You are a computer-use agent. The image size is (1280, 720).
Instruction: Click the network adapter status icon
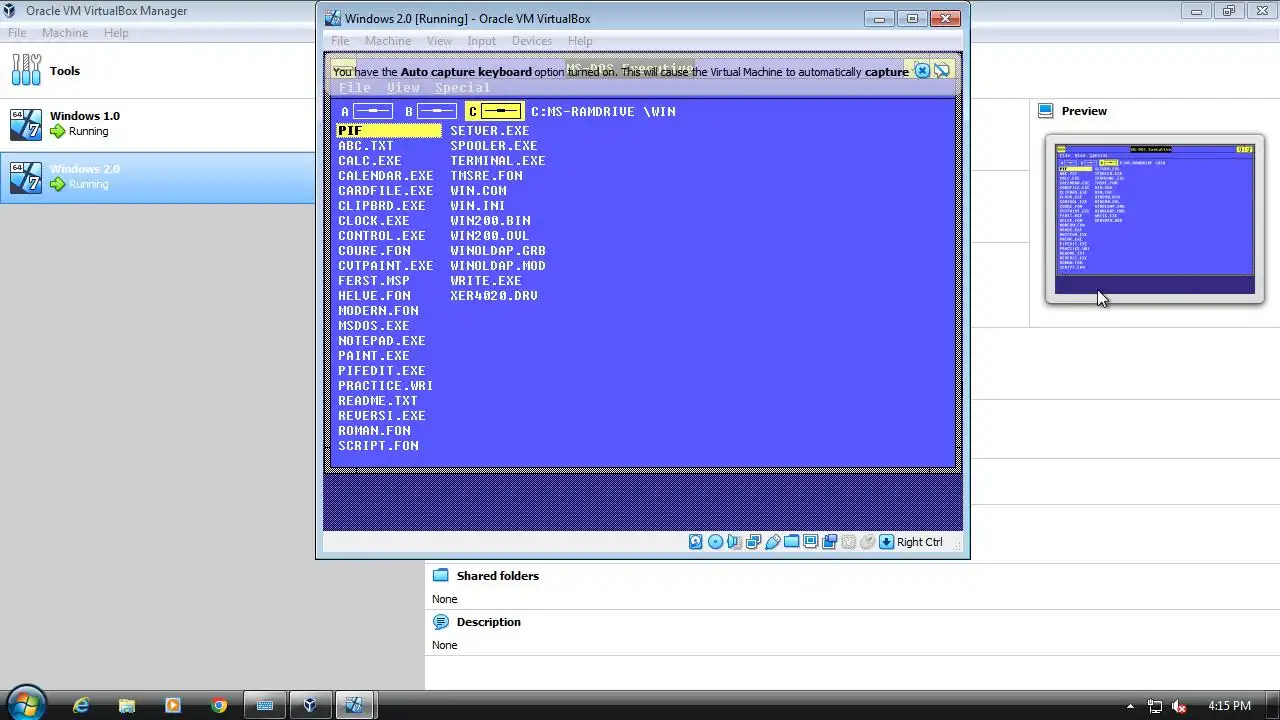click(x=753, y=542)
